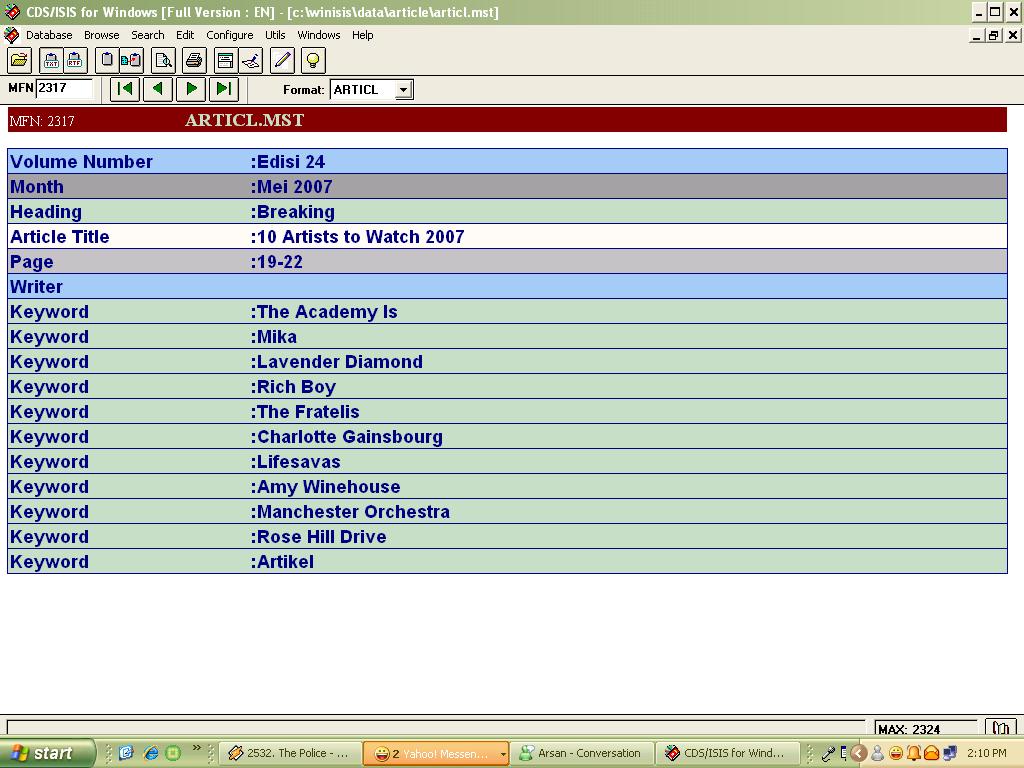Click the copy-record-to-clipboard icon with red arrow

(x=131, y=61)
